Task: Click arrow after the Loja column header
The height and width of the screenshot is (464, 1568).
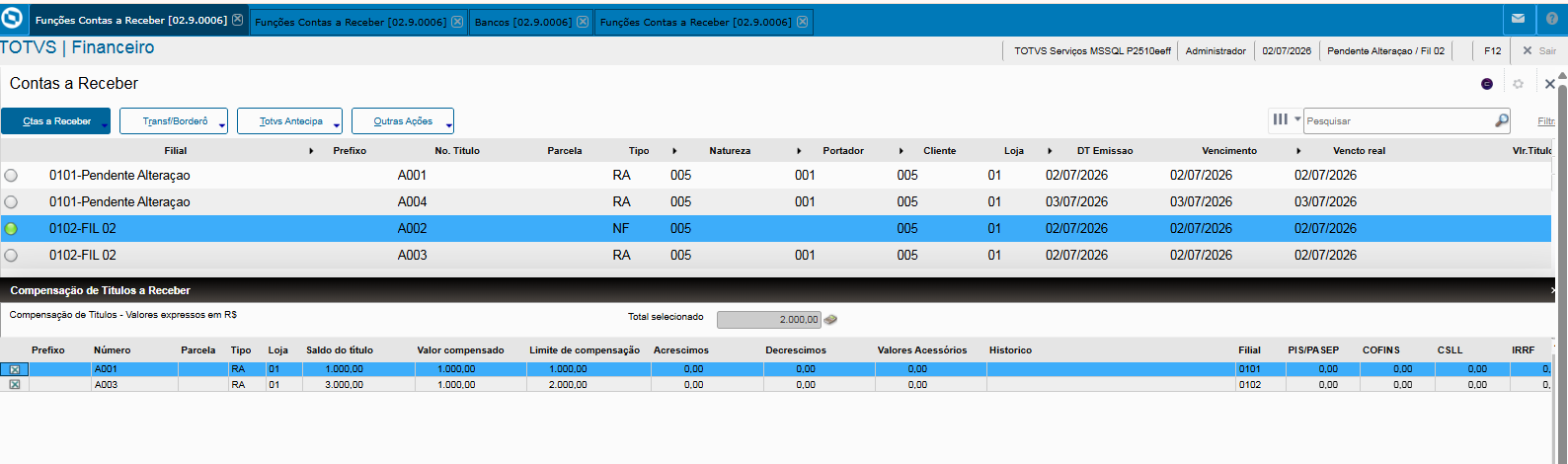Action: pos(1050,151)
